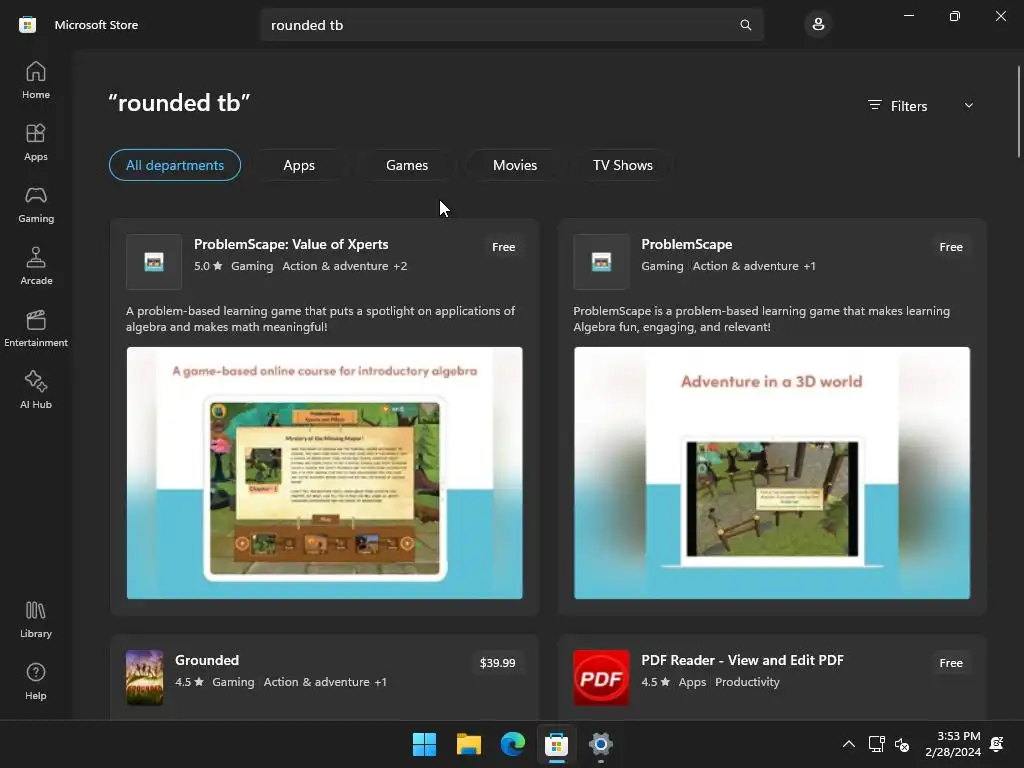Switch to the Games filter tab
The image size is (1024, 768).
(407, 165)
